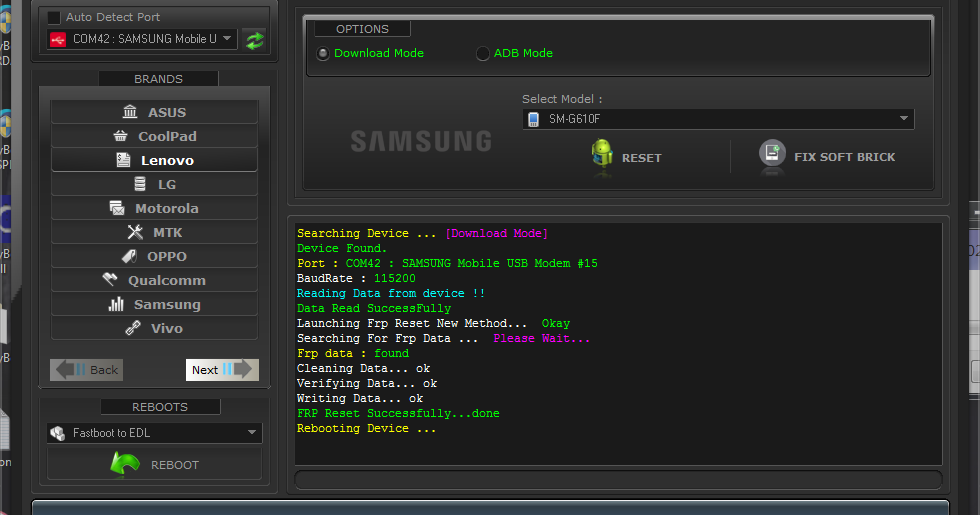980x515 pixels.
Task: Click the 'Select Model :' label
Action: (x=562, y=99)
